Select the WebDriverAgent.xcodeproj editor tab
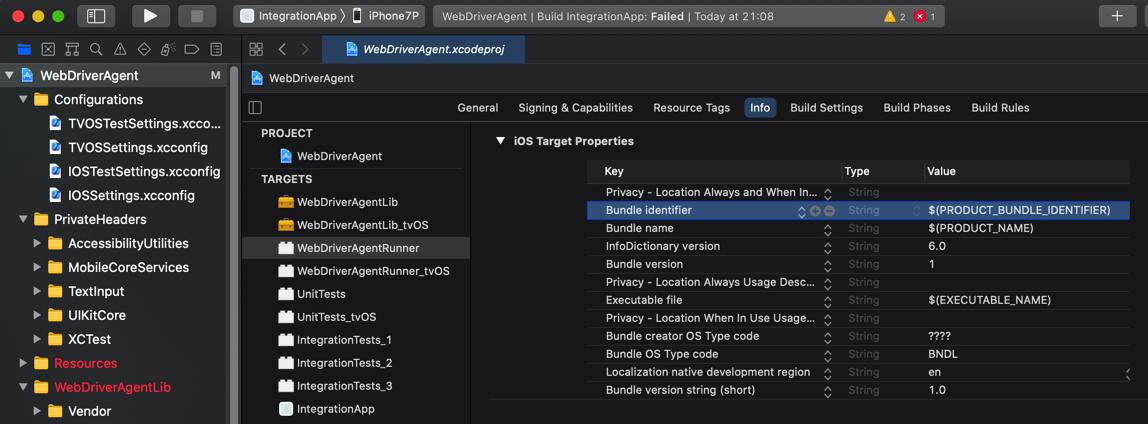Screen dimensions: 1148x424 coord(425,49)
